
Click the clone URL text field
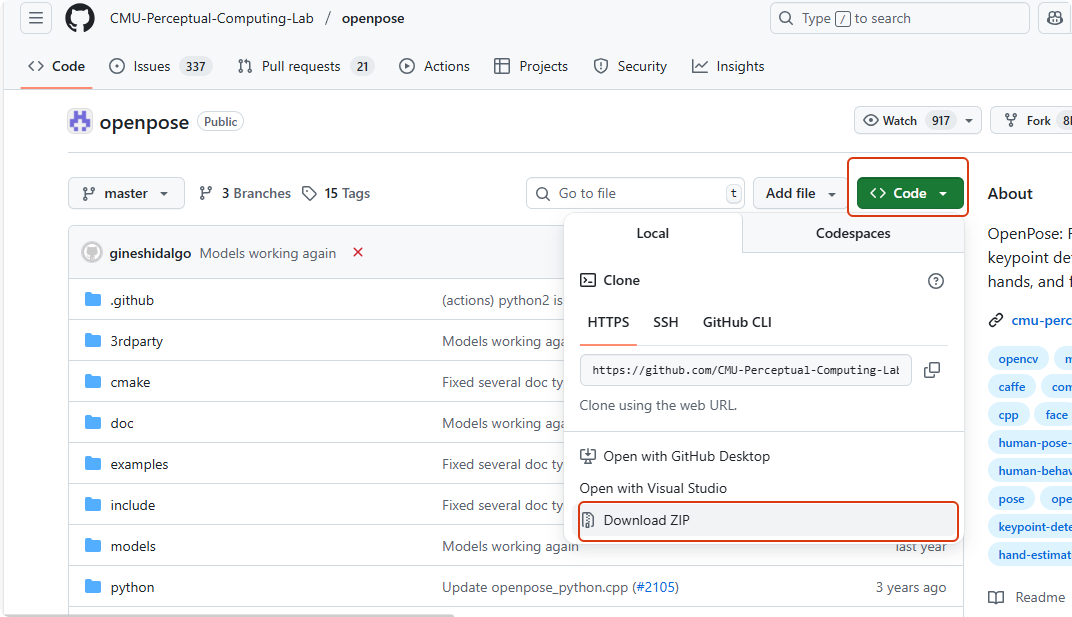[746, 370]
